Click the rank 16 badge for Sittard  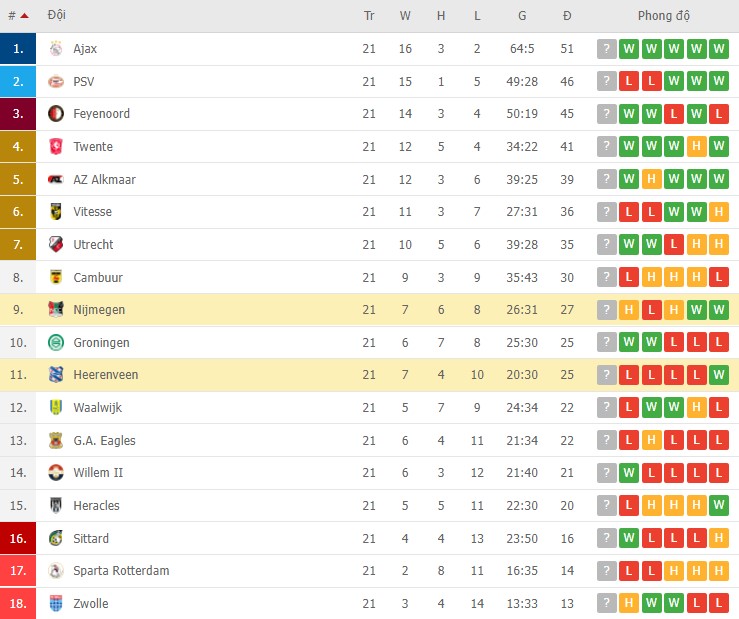17,538
